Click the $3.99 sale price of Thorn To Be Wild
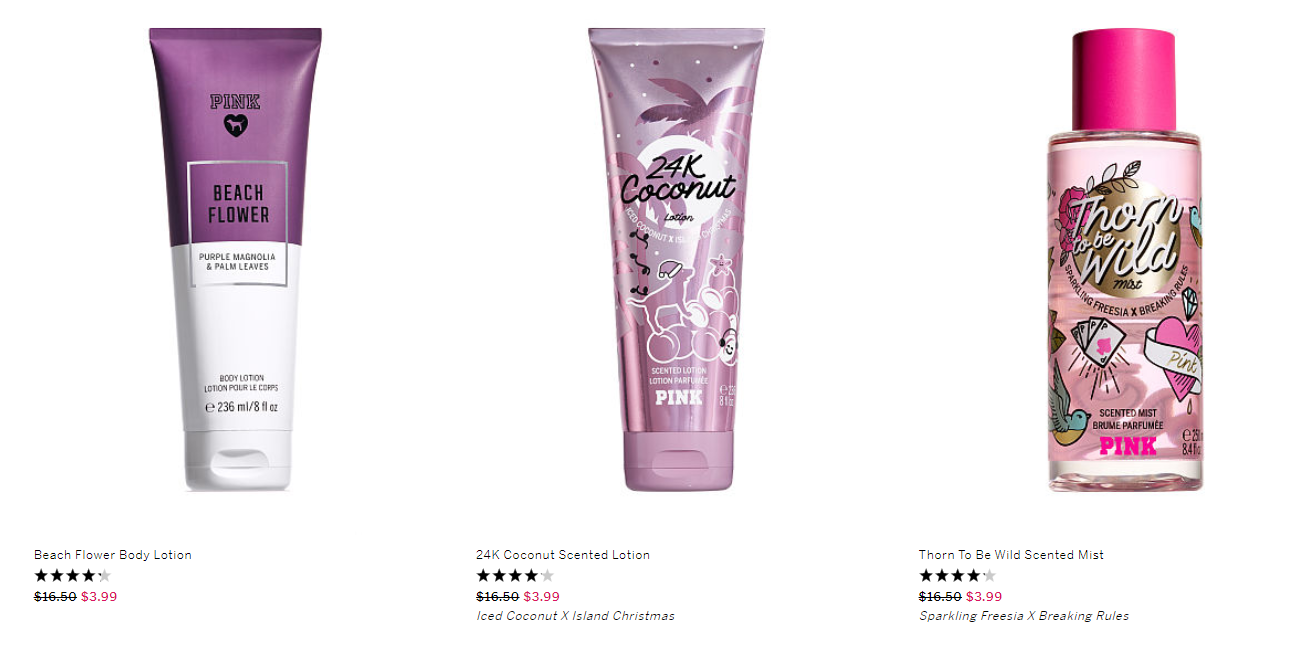Viewport: 1290px width, 661px height. (x=984, y=597)
